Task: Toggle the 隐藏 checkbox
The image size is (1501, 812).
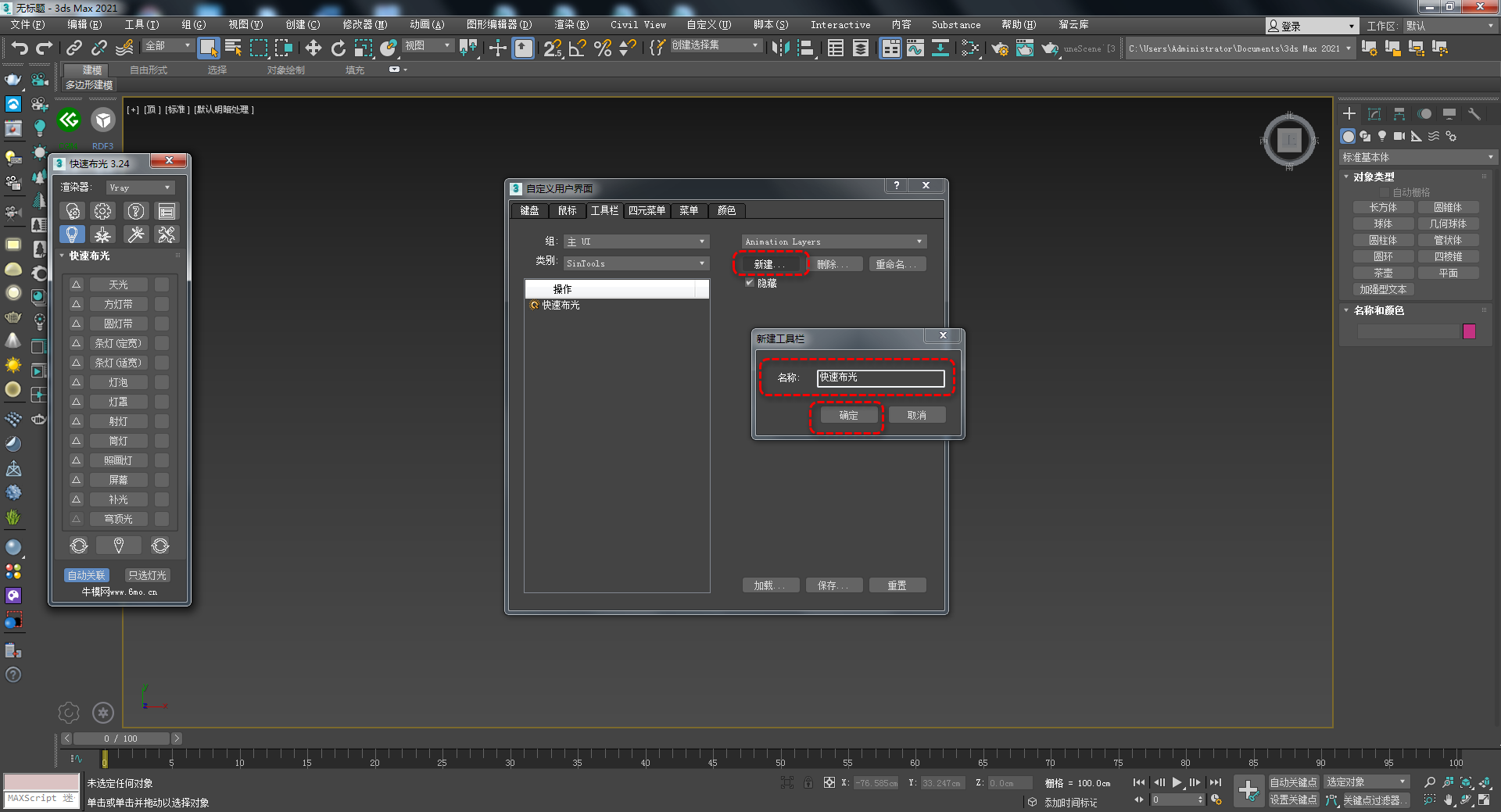Action: (750, 283)
